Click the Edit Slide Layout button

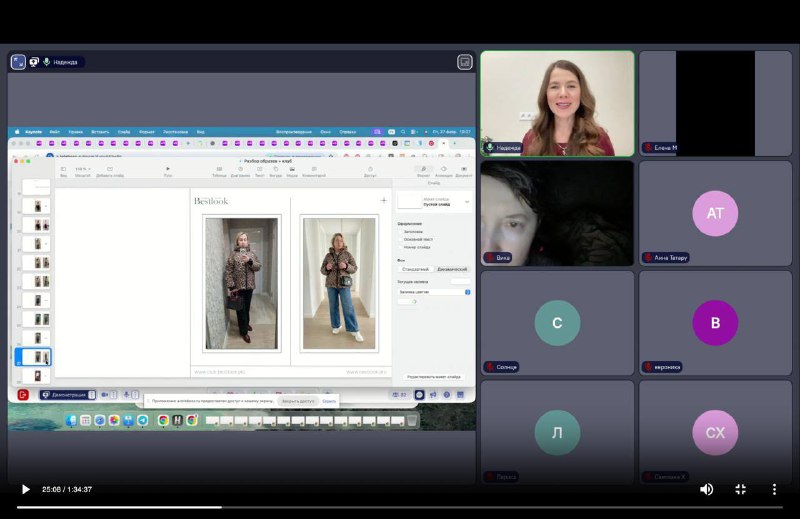pyautogui.click(x=434, y=376)
